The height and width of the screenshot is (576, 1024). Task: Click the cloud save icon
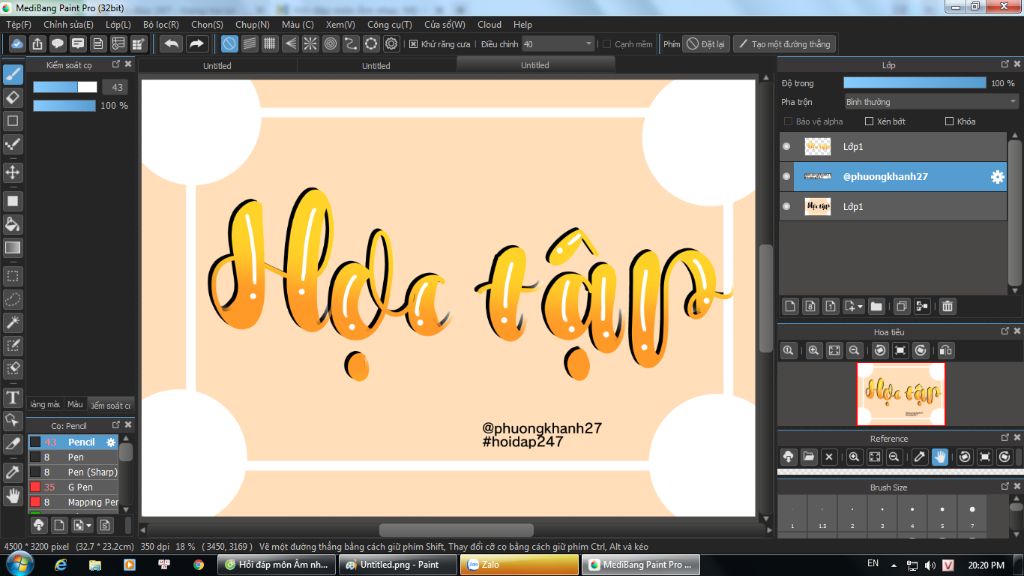coord(17,44)
